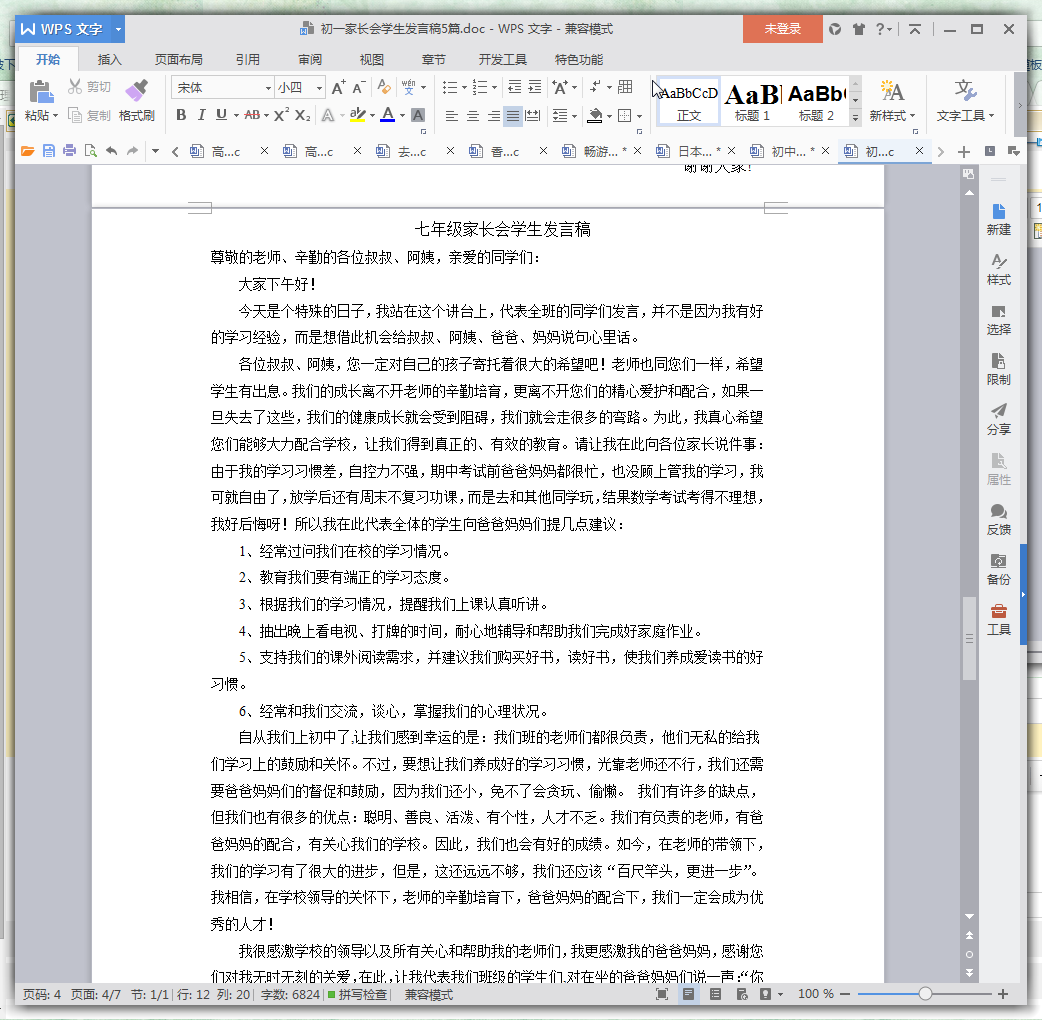Click the Cut (剪切) scissors icon
This screenshot has width=1042, height=1020.
pyautogui.click(x=75, y=86)
